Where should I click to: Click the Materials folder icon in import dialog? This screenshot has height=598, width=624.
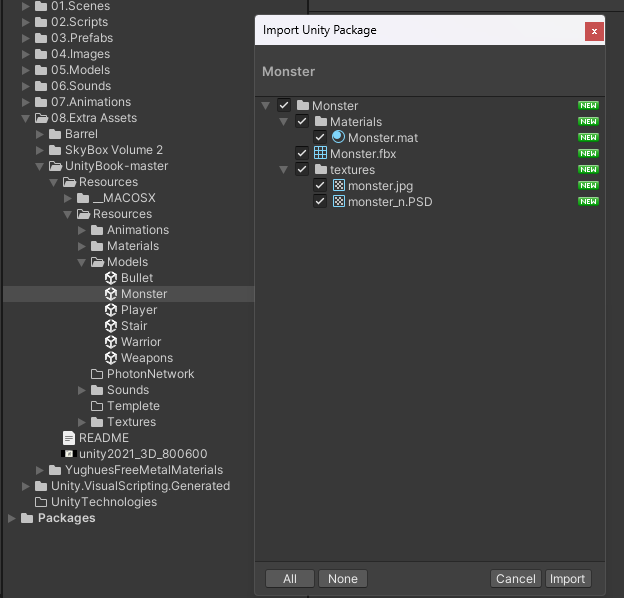coord(321,121)
